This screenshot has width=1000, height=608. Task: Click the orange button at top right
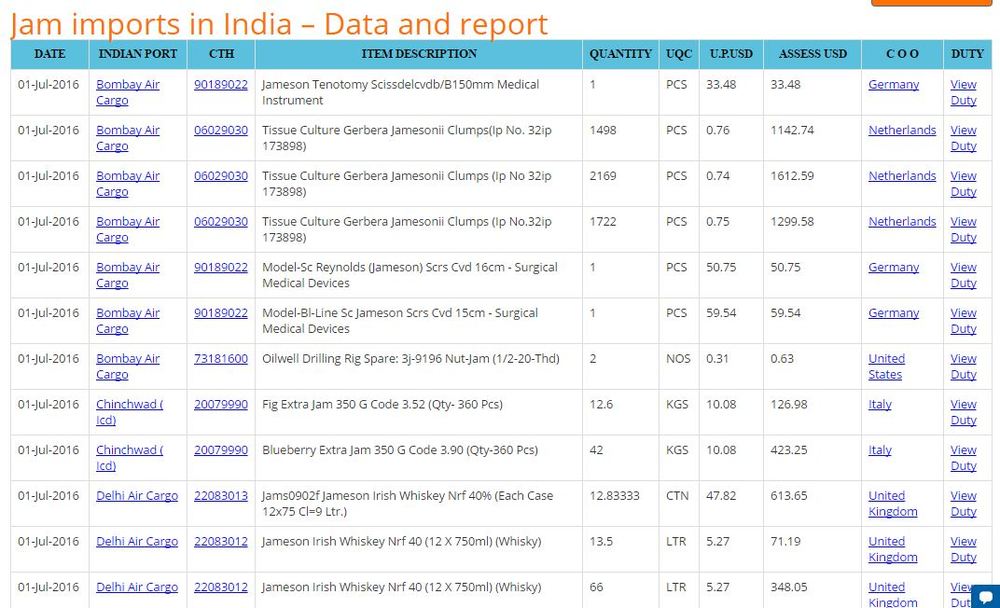[x=931, y=3]
